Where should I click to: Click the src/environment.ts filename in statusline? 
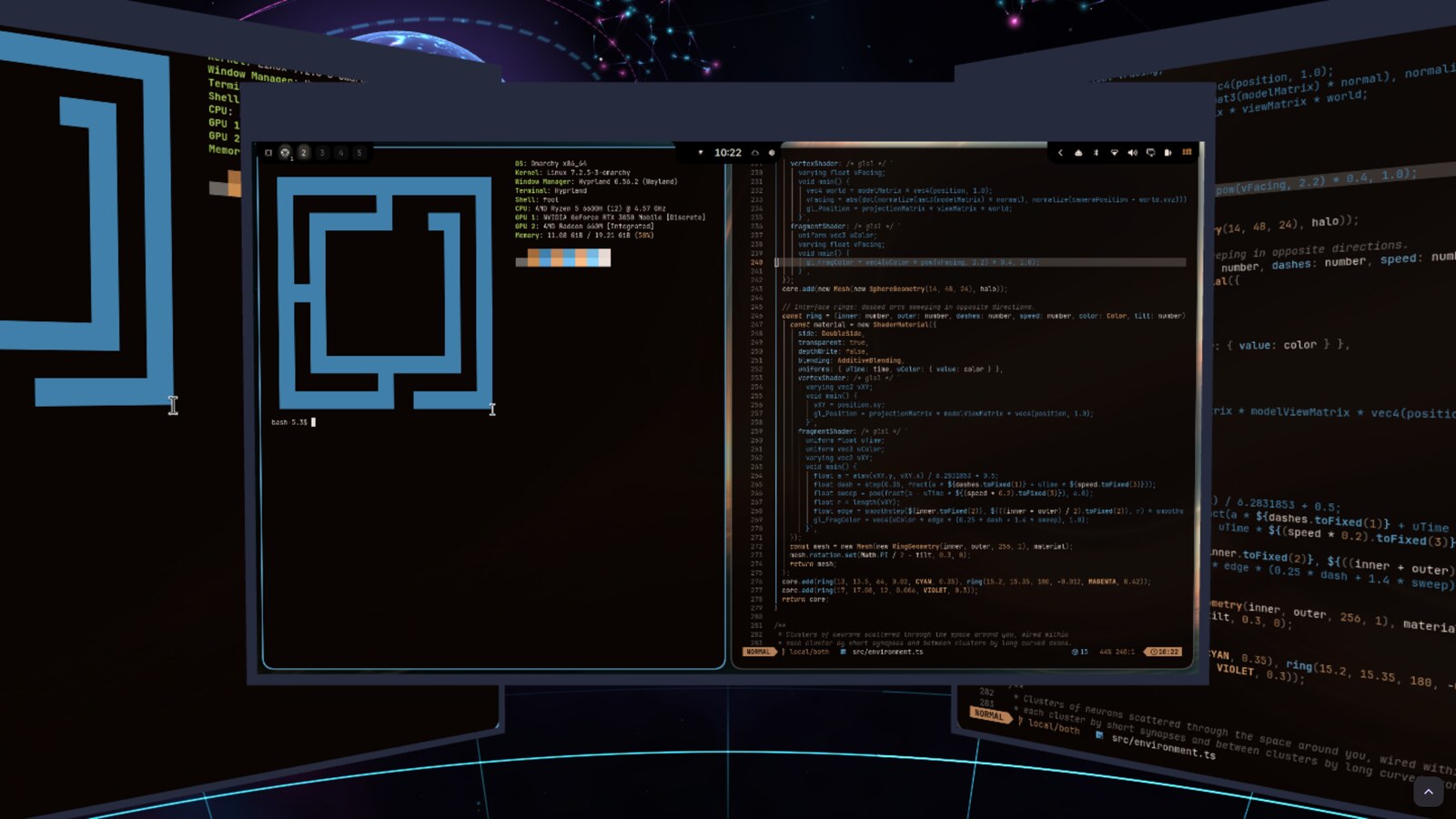tap(888, 652)
